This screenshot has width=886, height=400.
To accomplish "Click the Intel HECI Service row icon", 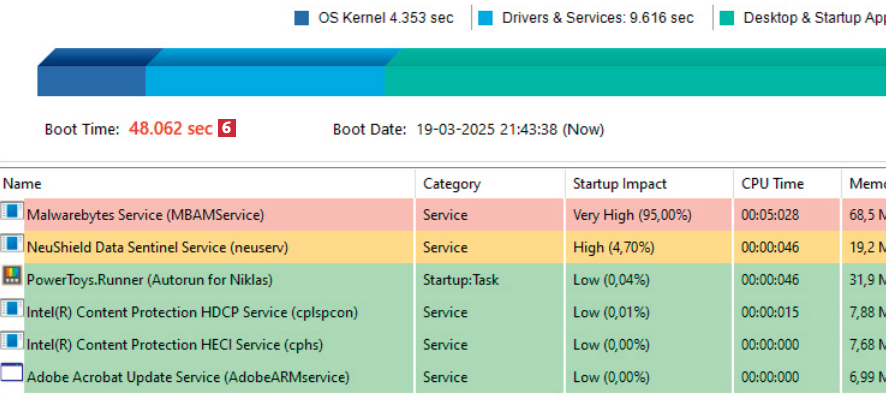I will [x=12, y=344].
